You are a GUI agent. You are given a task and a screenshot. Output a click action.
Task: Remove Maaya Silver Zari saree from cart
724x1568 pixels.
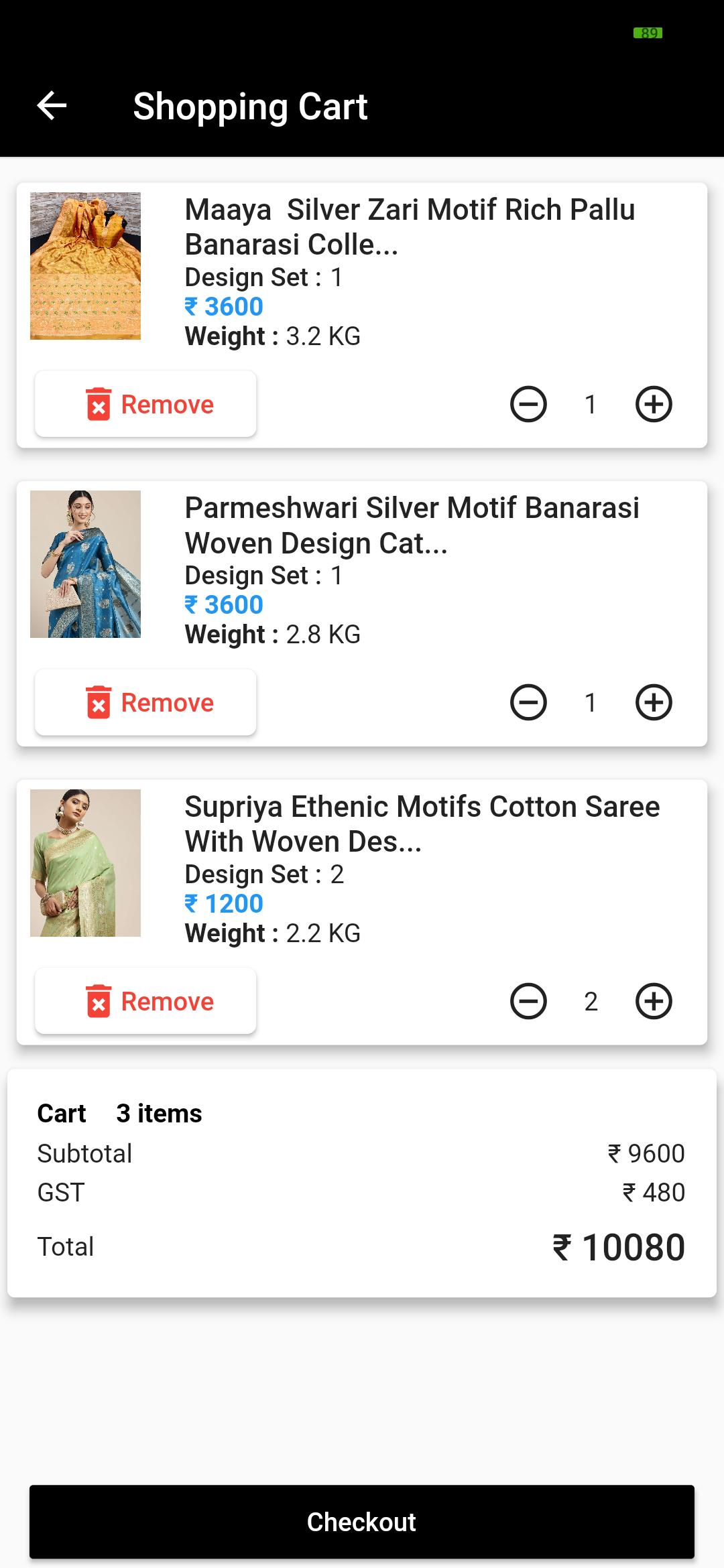pos(145,404)
